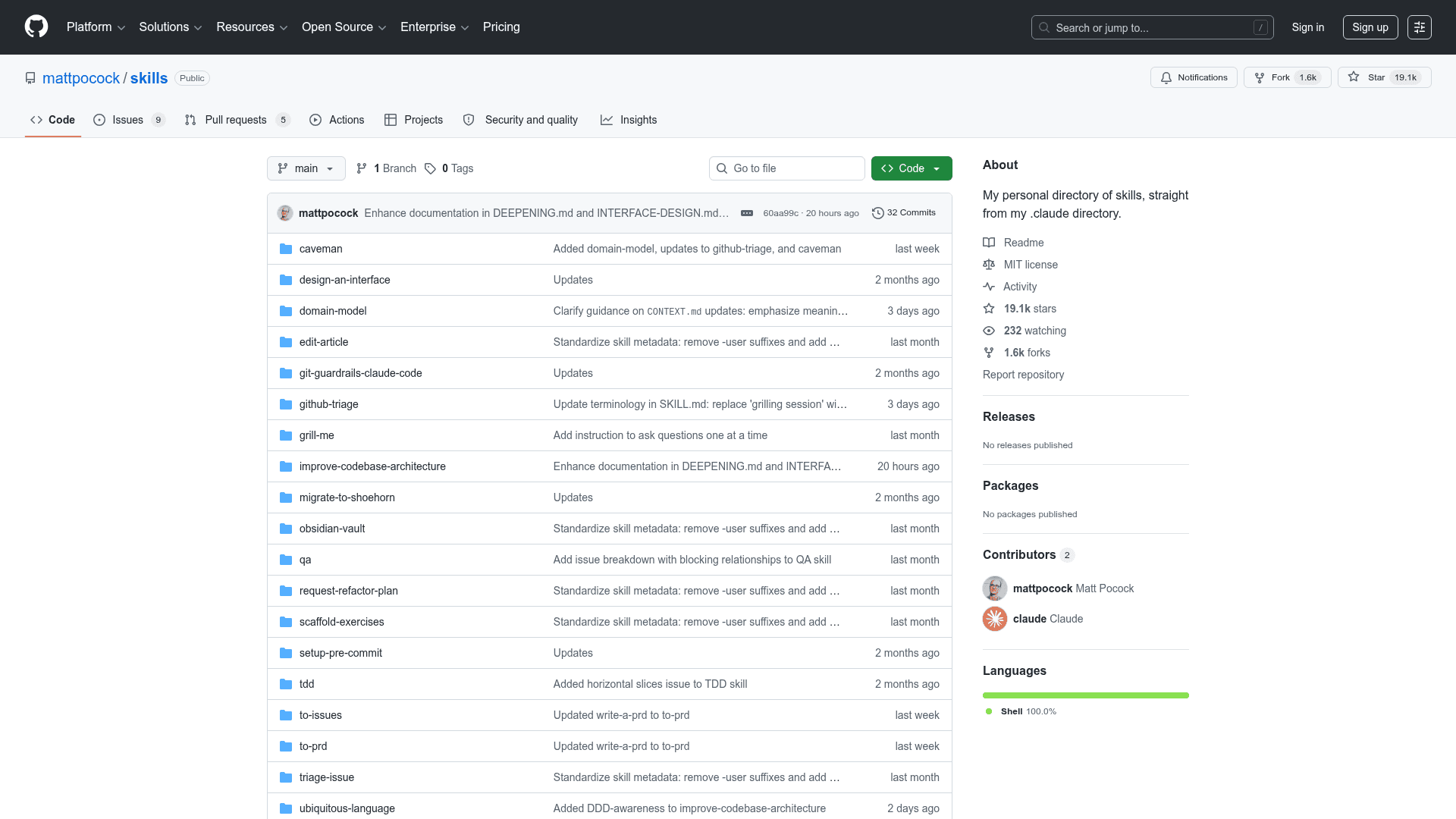The height and width of the screenshot is (819, 1456).
Task: Click the Shell language bar
Action: pyautogui.click(x=1085, y=695)
